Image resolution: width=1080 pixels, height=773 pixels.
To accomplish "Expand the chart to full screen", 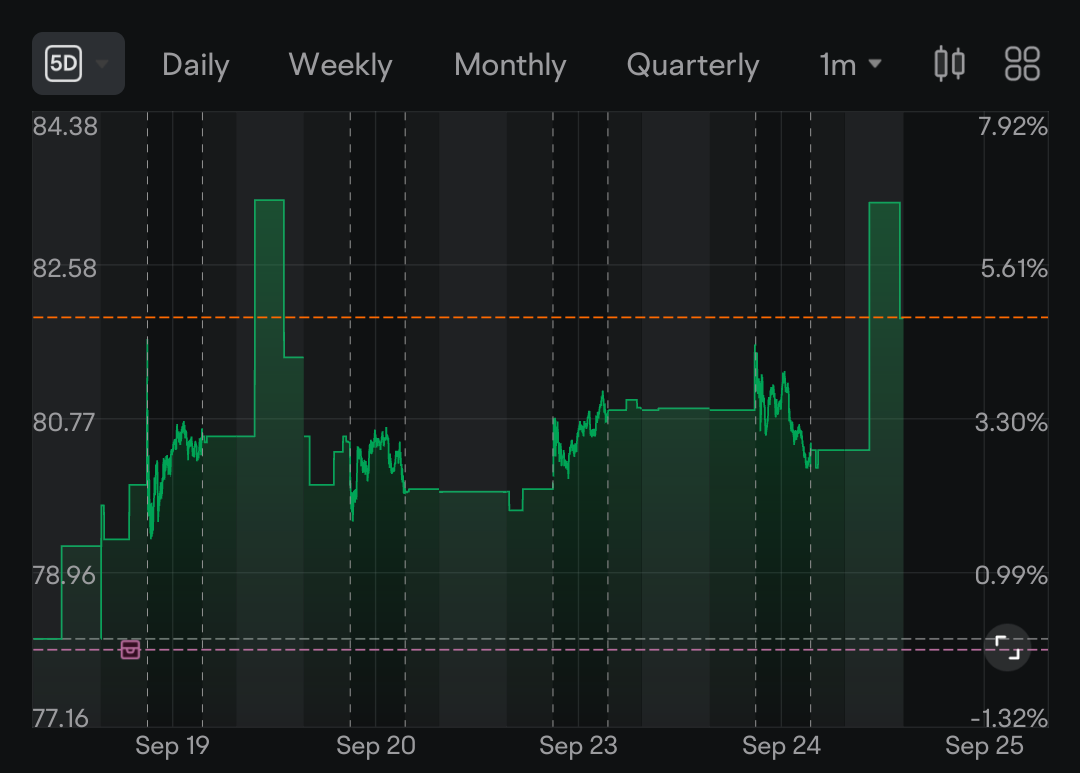I will coord(1007,648).
